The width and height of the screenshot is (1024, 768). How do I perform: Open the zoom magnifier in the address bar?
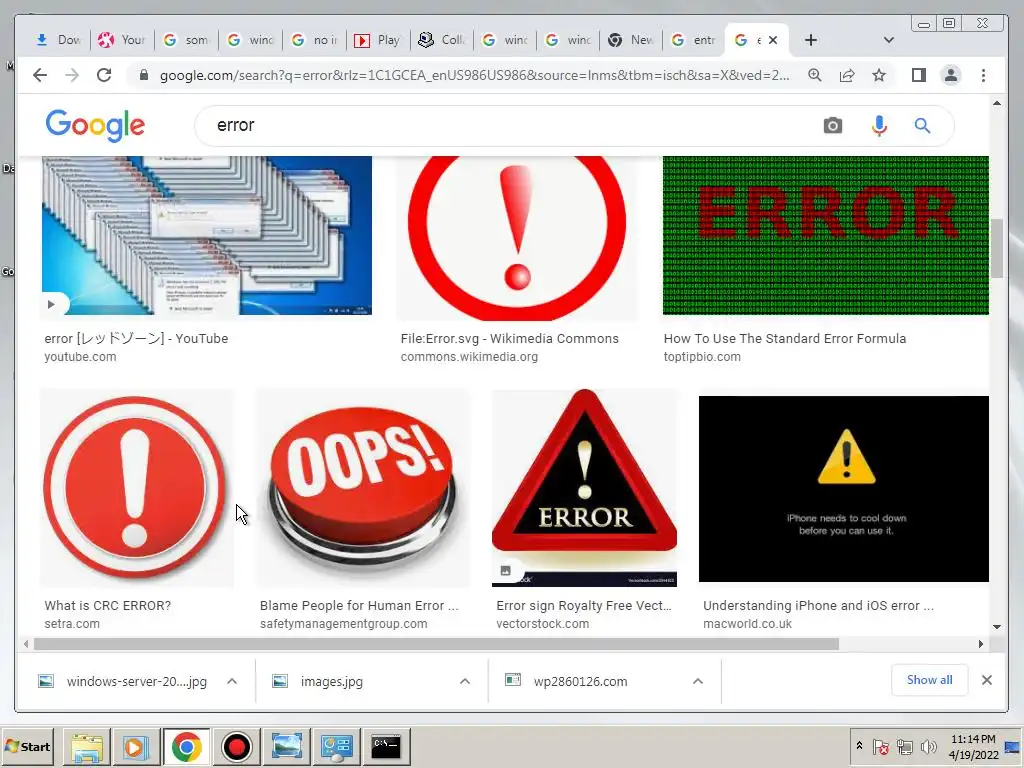point(814,75)
